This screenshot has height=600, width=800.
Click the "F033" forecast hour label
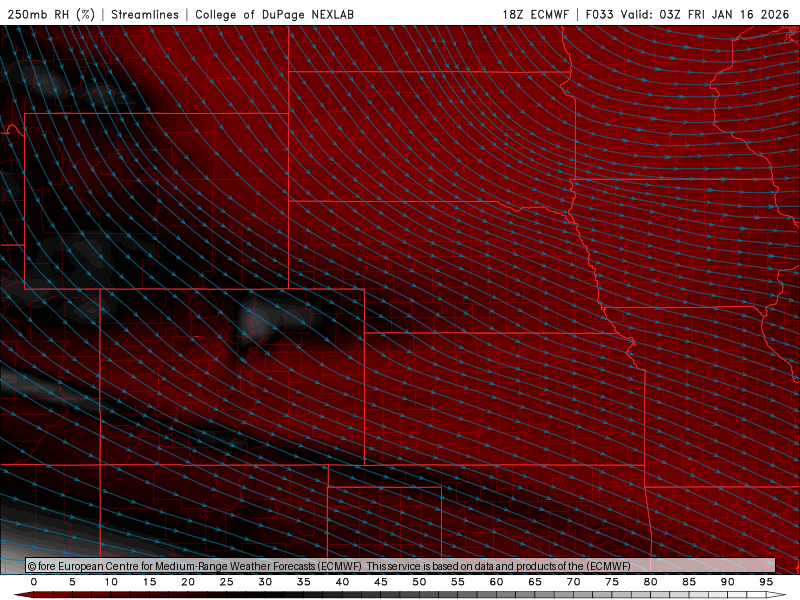coord(599,14)
